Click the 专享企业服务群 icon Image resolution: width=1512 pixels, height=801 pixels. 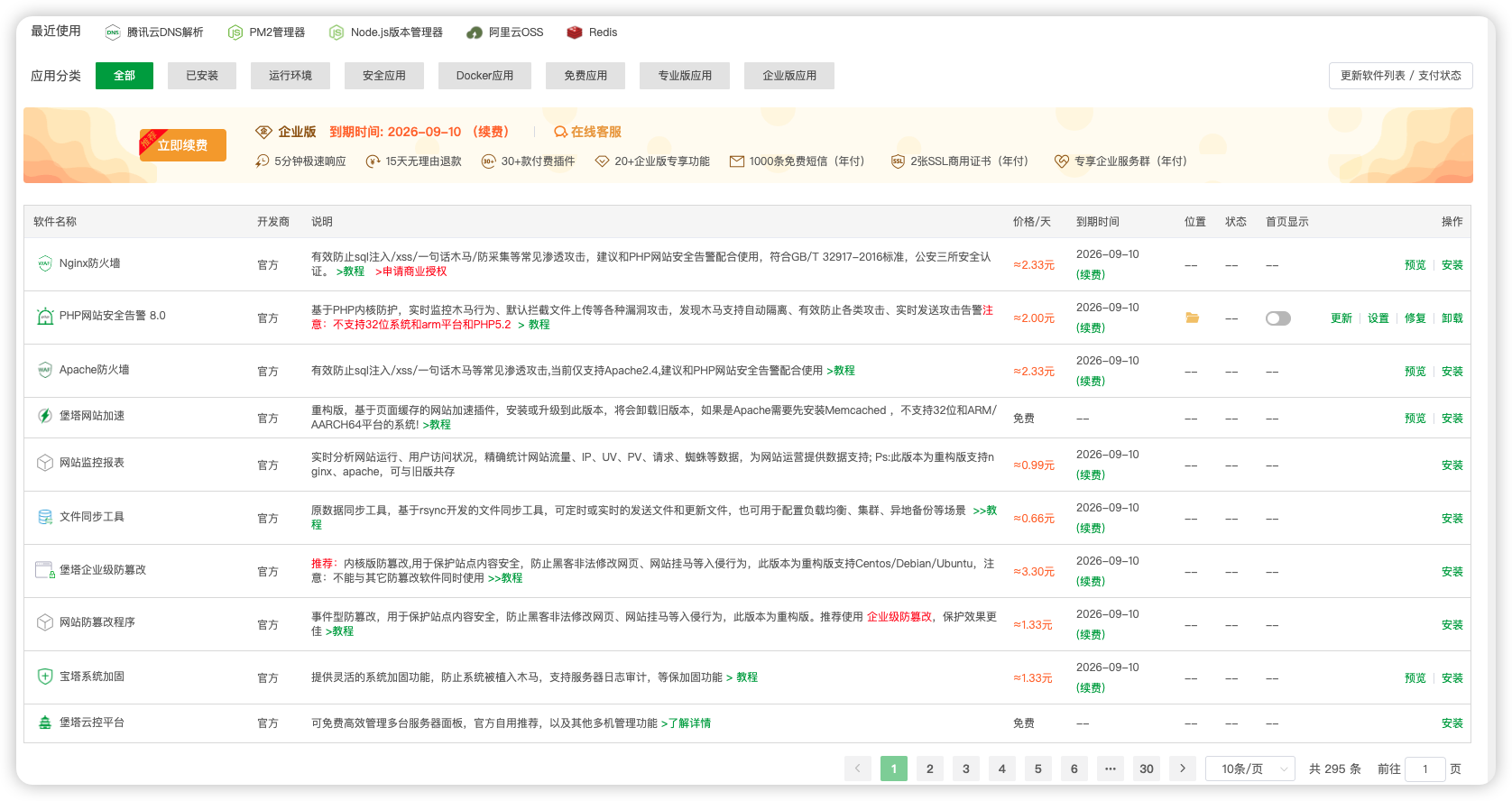(x=1062, y=161)
